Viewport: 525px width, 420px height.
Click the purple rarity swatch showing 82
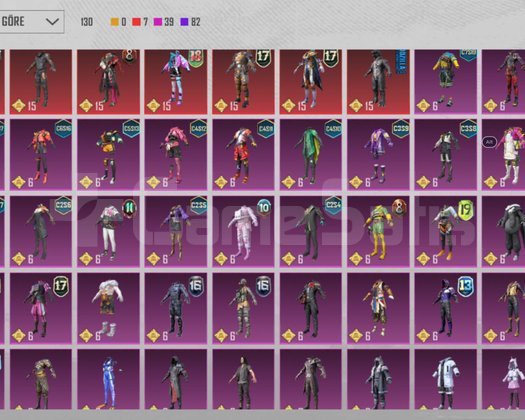(x=184, y=22)
